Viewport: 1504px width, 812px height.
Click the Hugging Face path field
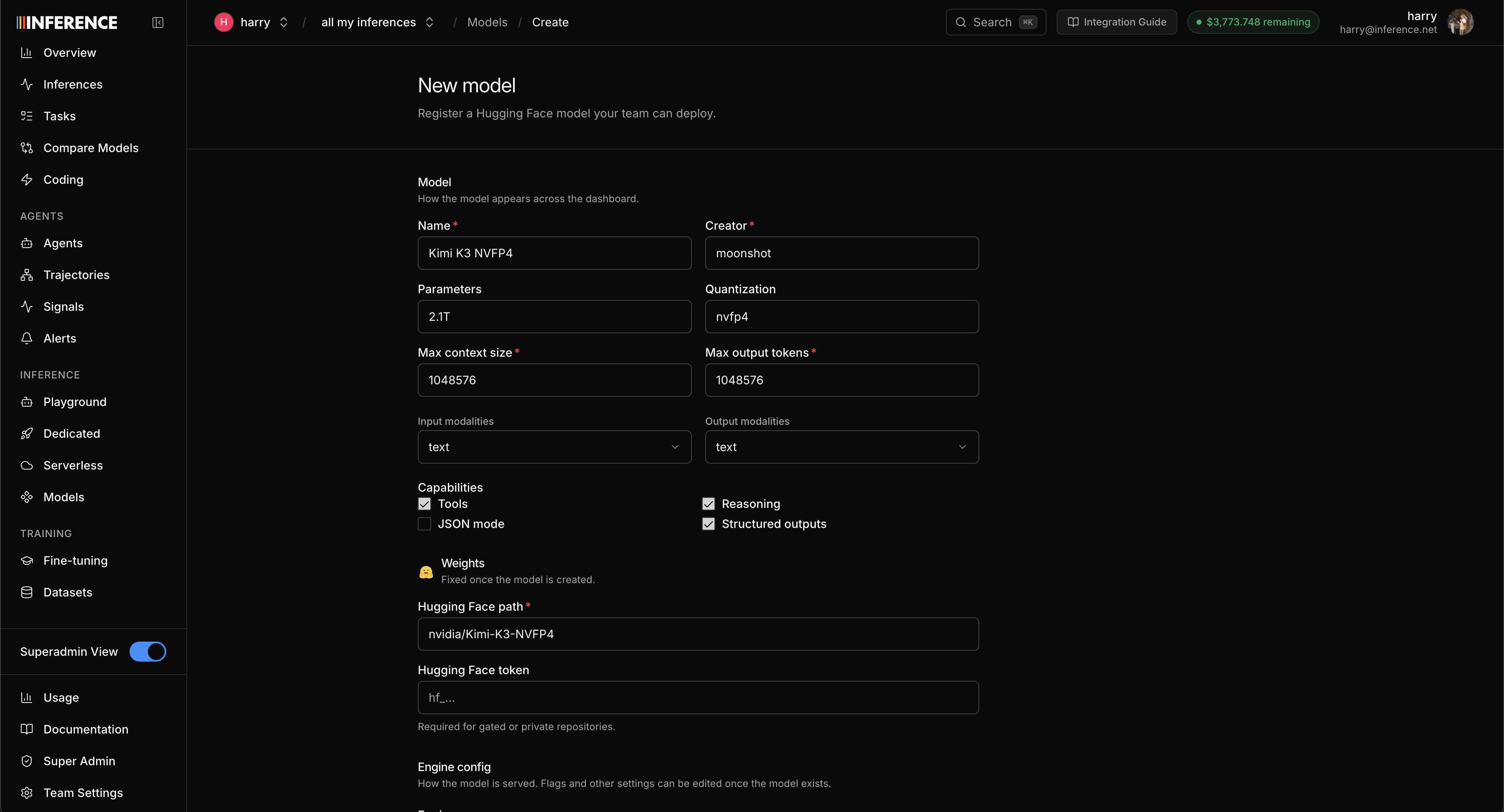click(x=698, y=634)
